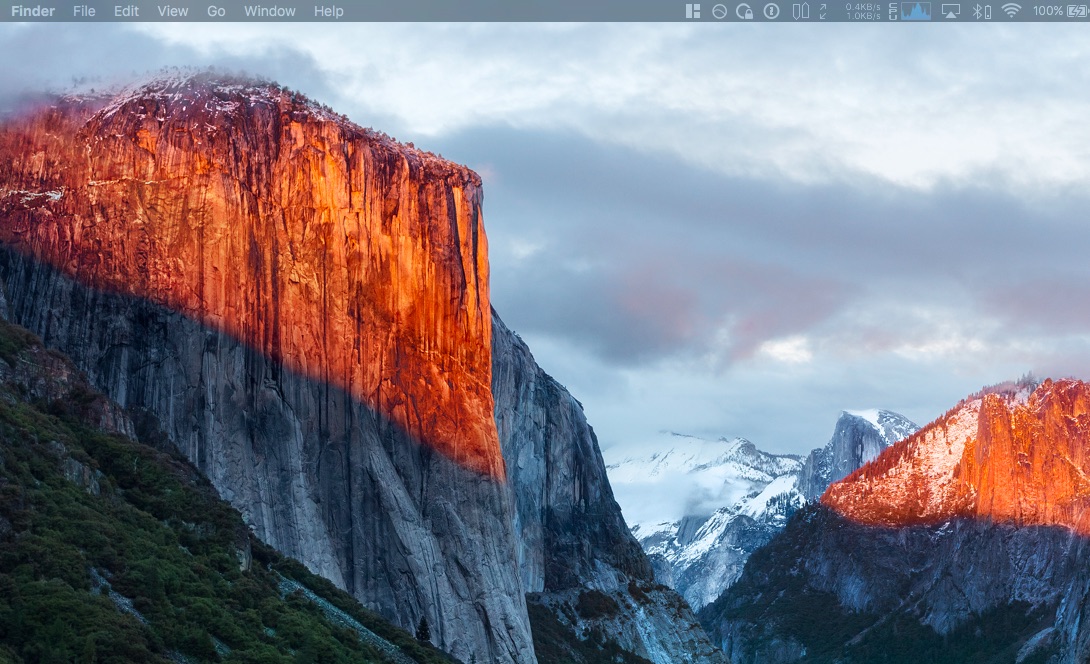
Task: Open the Help menu
Action: (x=329, y=11)
